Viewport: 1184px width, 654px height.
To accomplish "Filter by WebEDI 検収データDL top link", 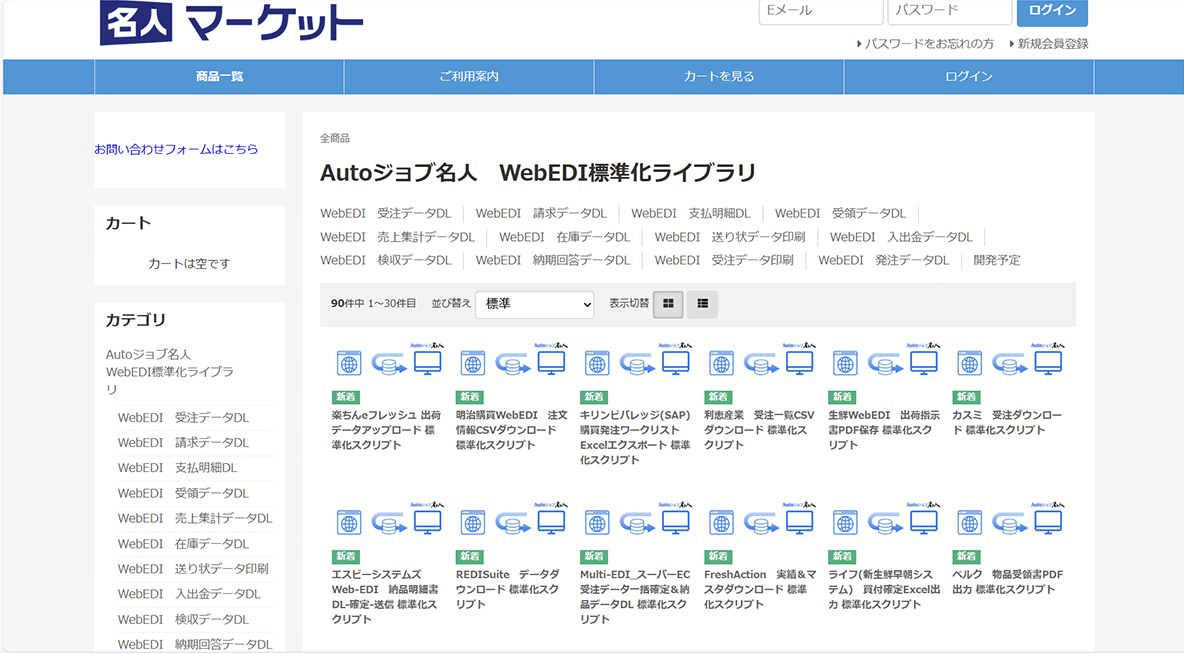I will (386, 261).
